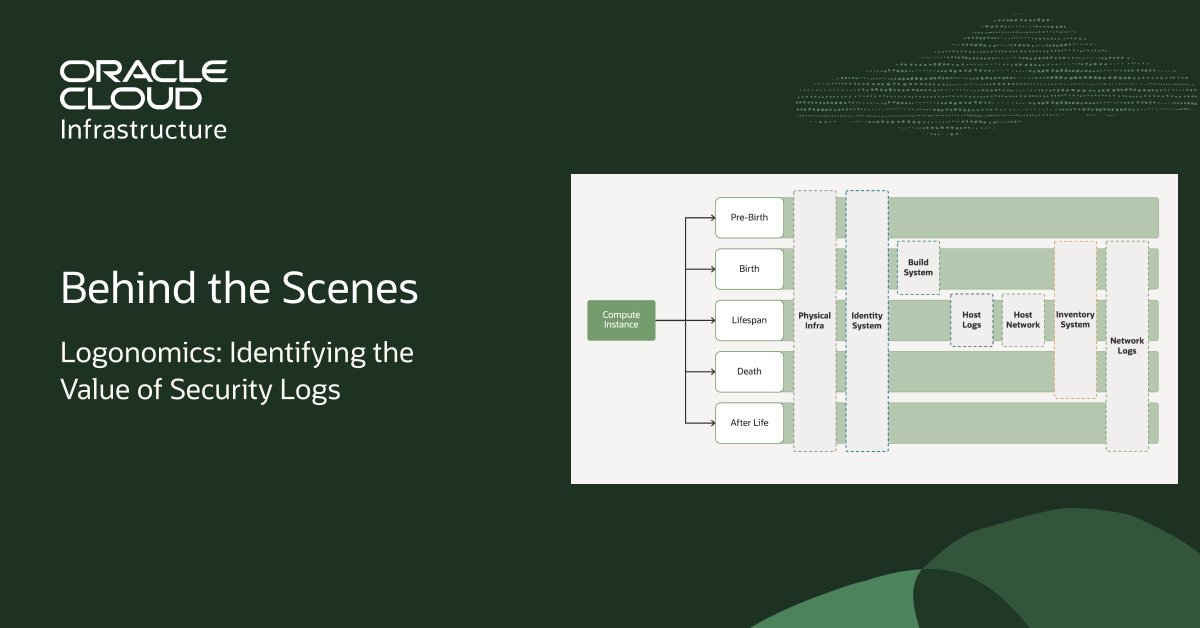
Task: Select the Death lifecycle node
Action: (749, 371)
